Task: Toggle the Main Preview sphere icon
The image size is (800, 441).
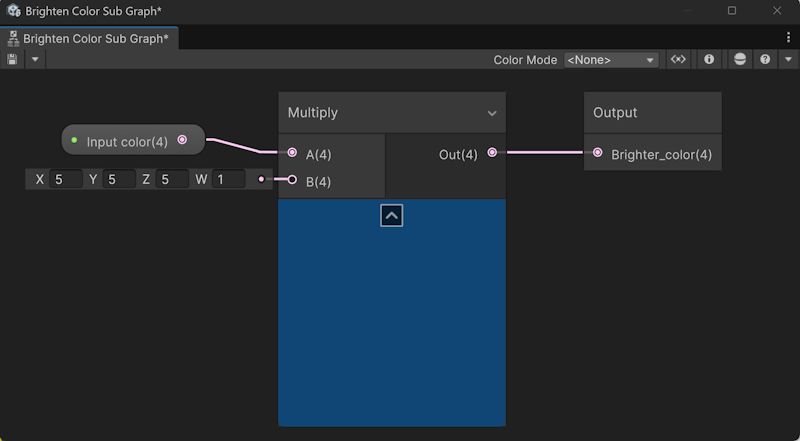Action: coord(740,60)
